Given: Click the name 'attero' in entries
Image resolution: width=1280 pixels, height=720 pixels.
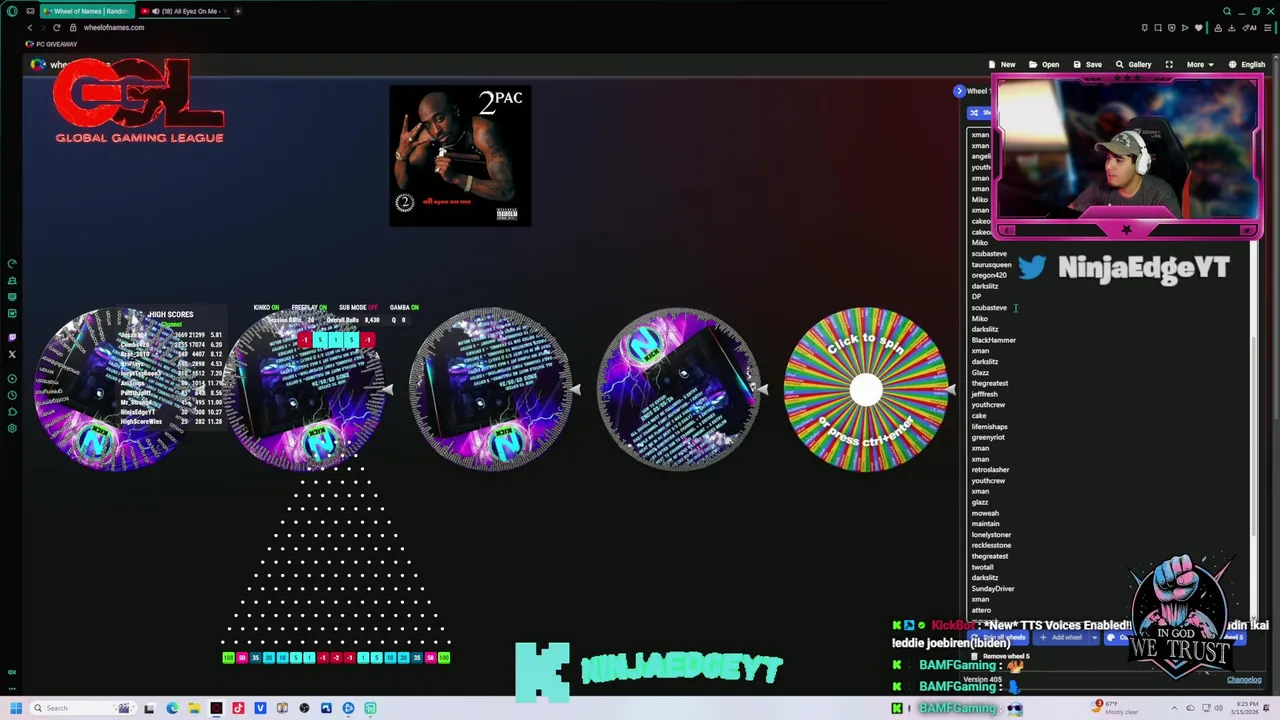Looking at the screenshot, I should click(981, 610).
